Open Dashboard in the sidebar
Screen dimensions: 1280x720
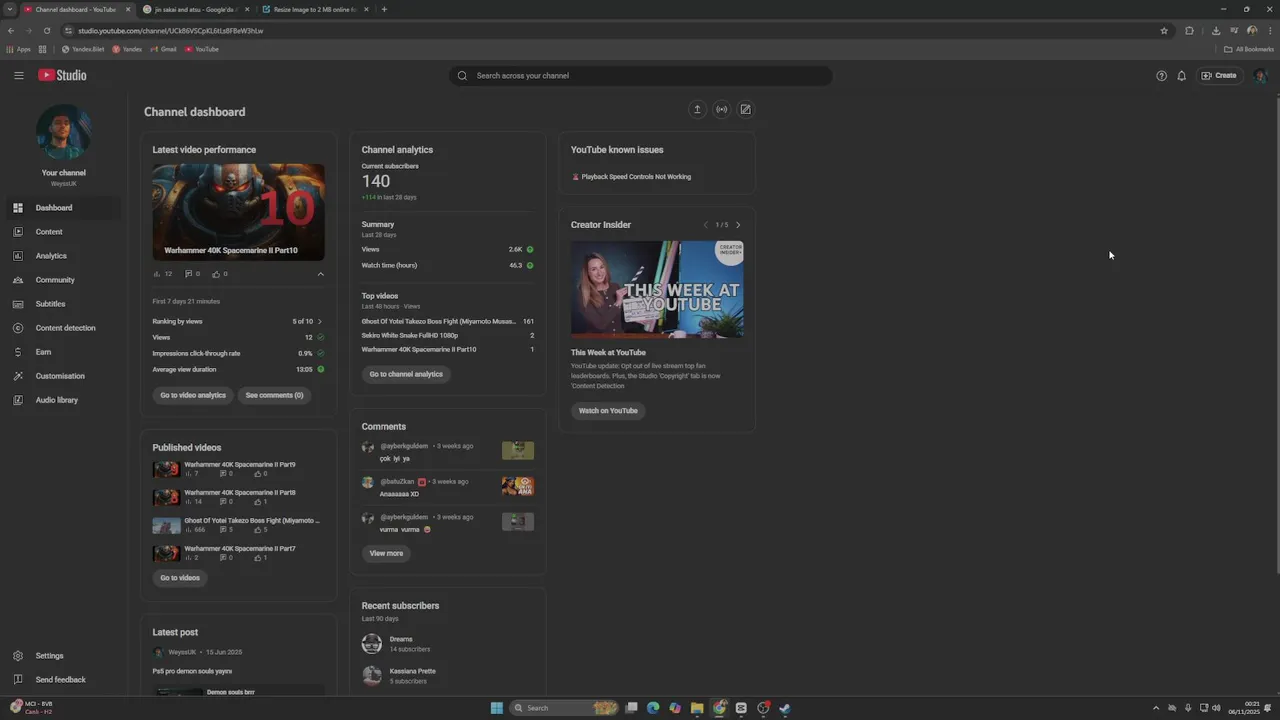coord(62,208)
